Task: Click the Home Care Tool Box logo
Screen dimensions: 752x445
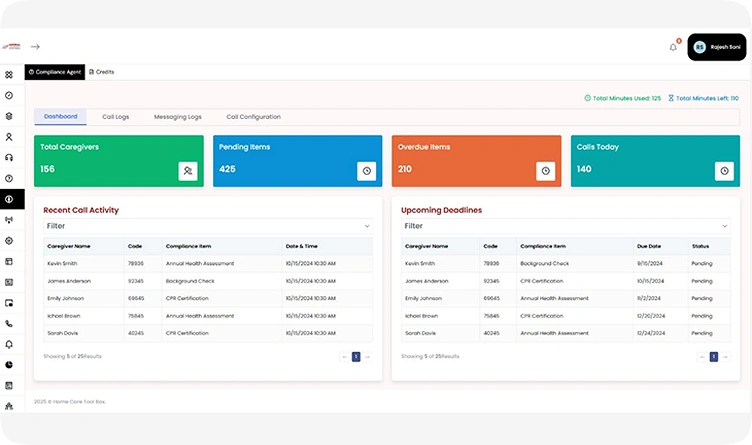Action: (x=12, y=47)
